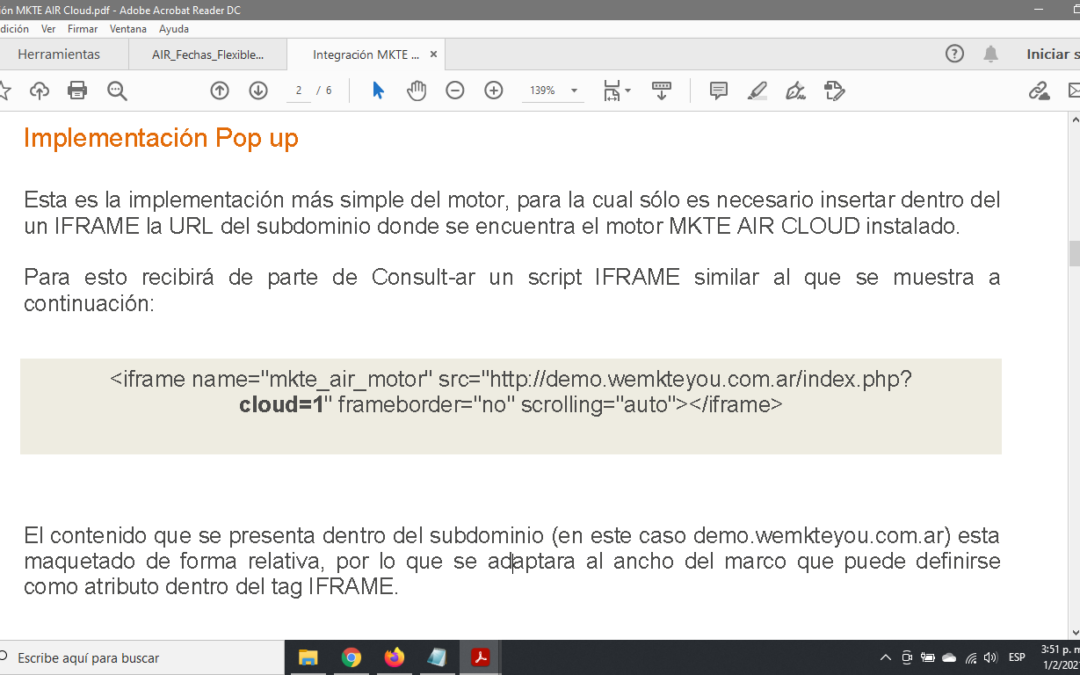Open the sign document pen tool

click(796, 90)
